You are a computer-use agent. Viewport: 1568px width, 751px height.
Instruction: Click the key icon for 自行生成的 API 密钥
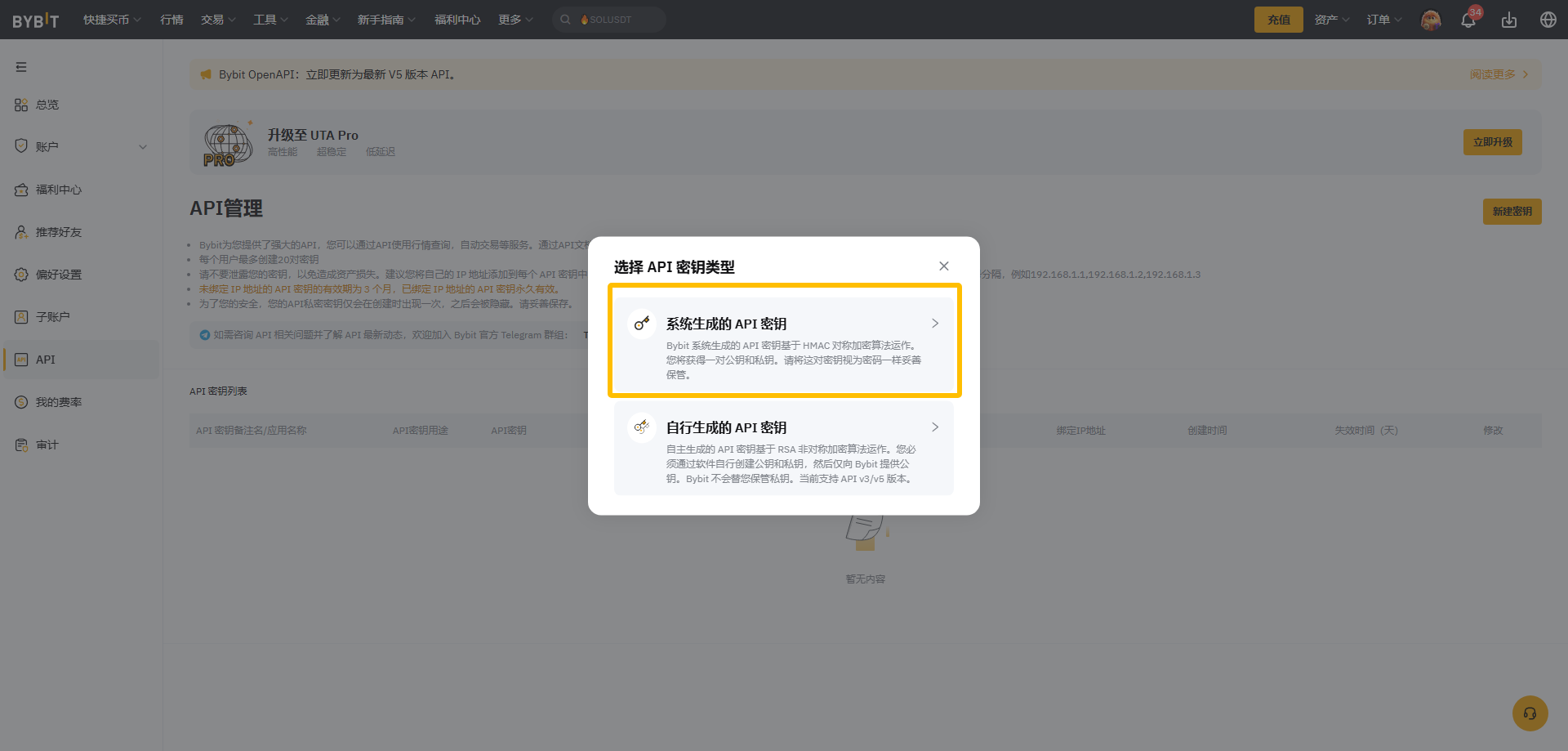[642, 427]
